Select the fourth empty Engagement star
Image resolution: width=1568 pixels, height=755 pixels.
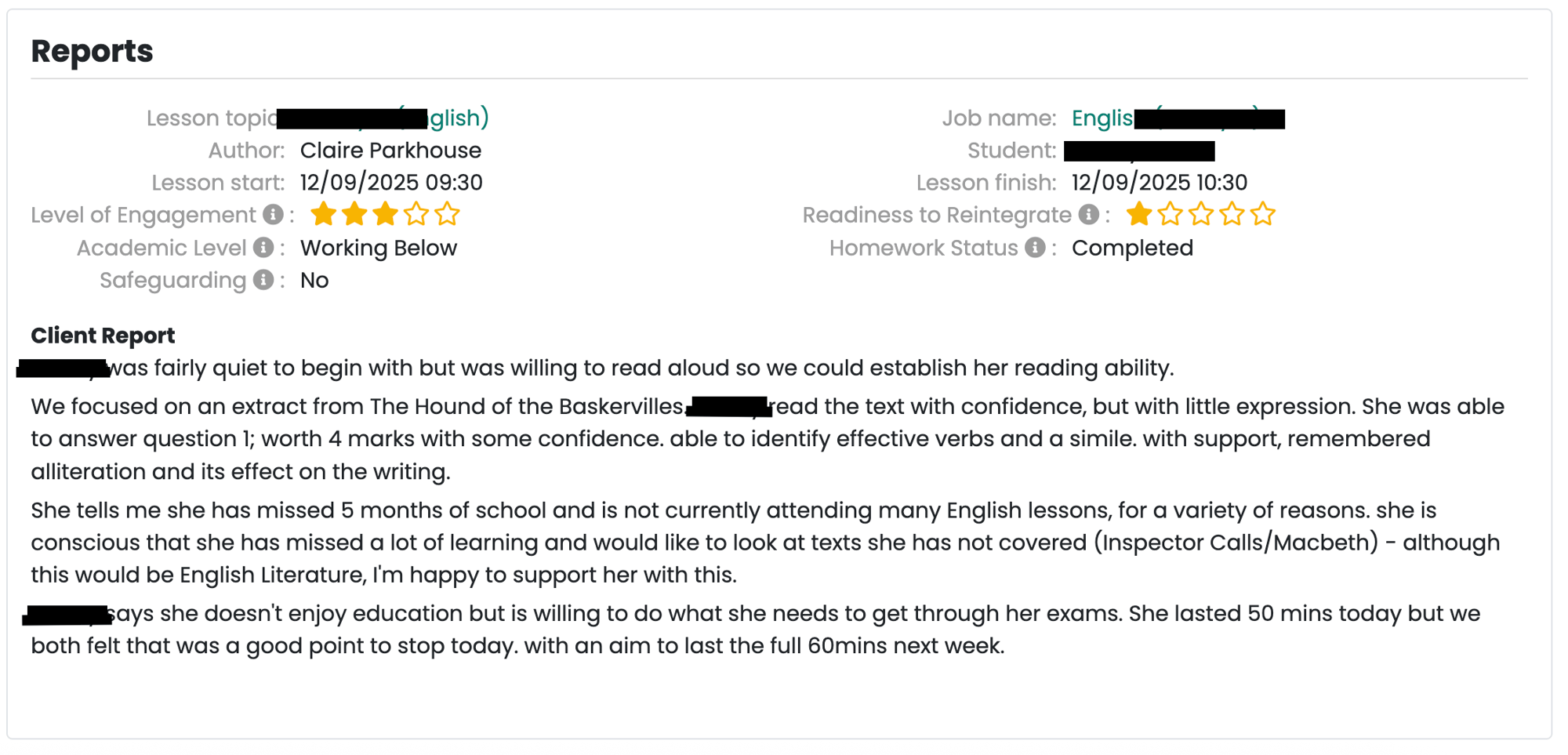(416, 213)
